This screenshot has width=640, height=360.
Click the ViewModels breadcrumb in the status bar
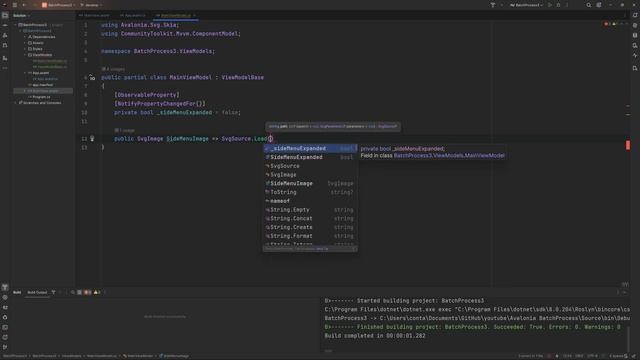coord(72,356)
